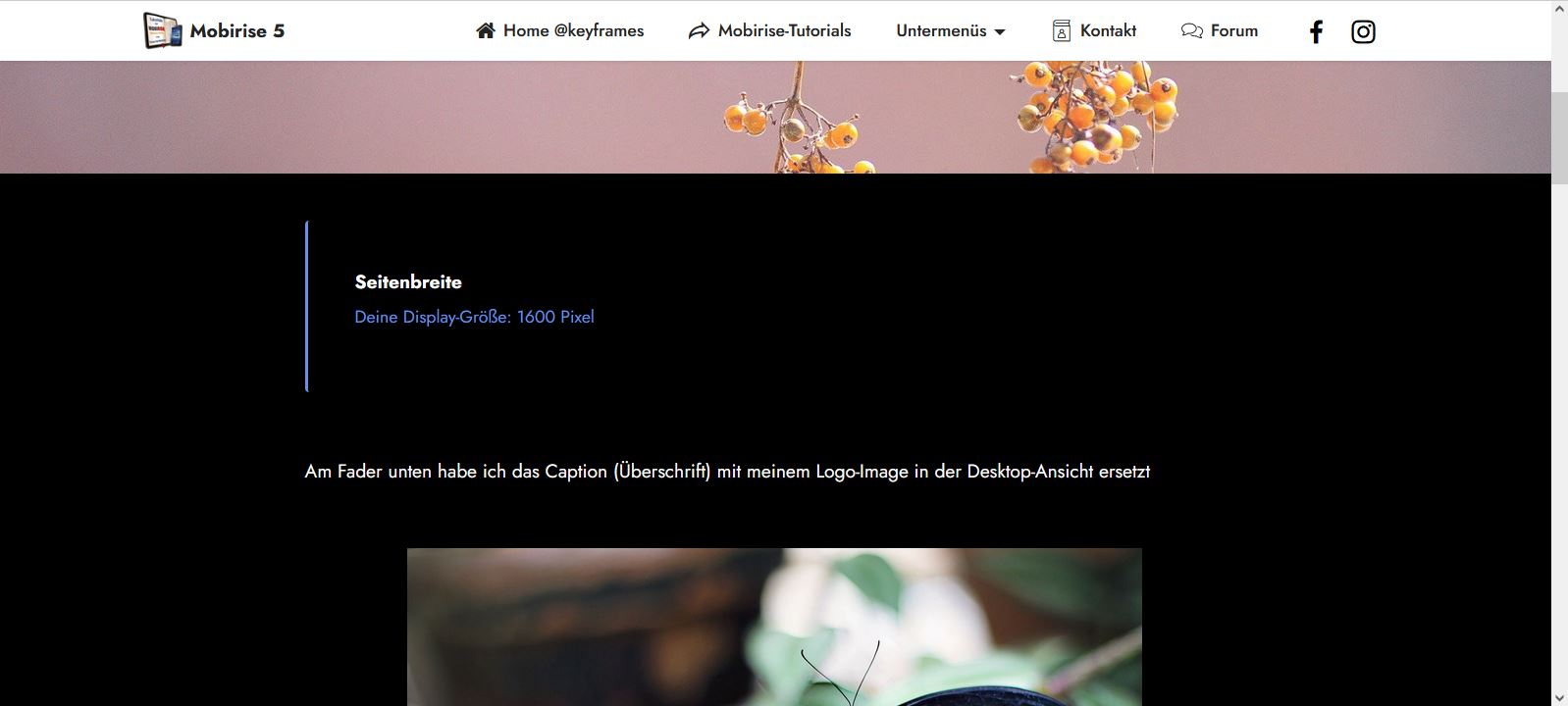
Task: Open the Untermenüs menu
Action: click(951, 31)
